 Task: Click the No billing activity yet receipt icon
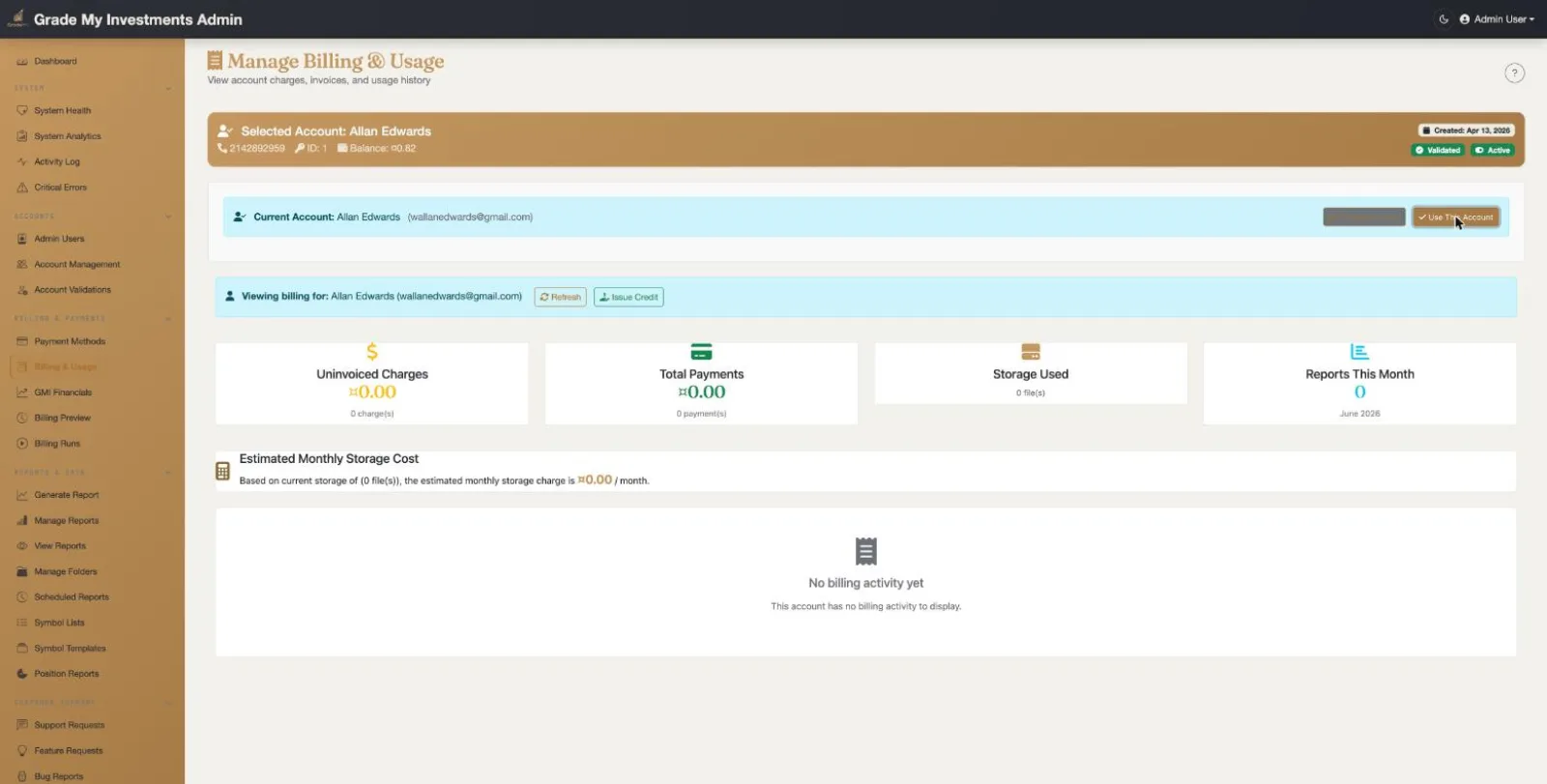click(x=866, y=551)
